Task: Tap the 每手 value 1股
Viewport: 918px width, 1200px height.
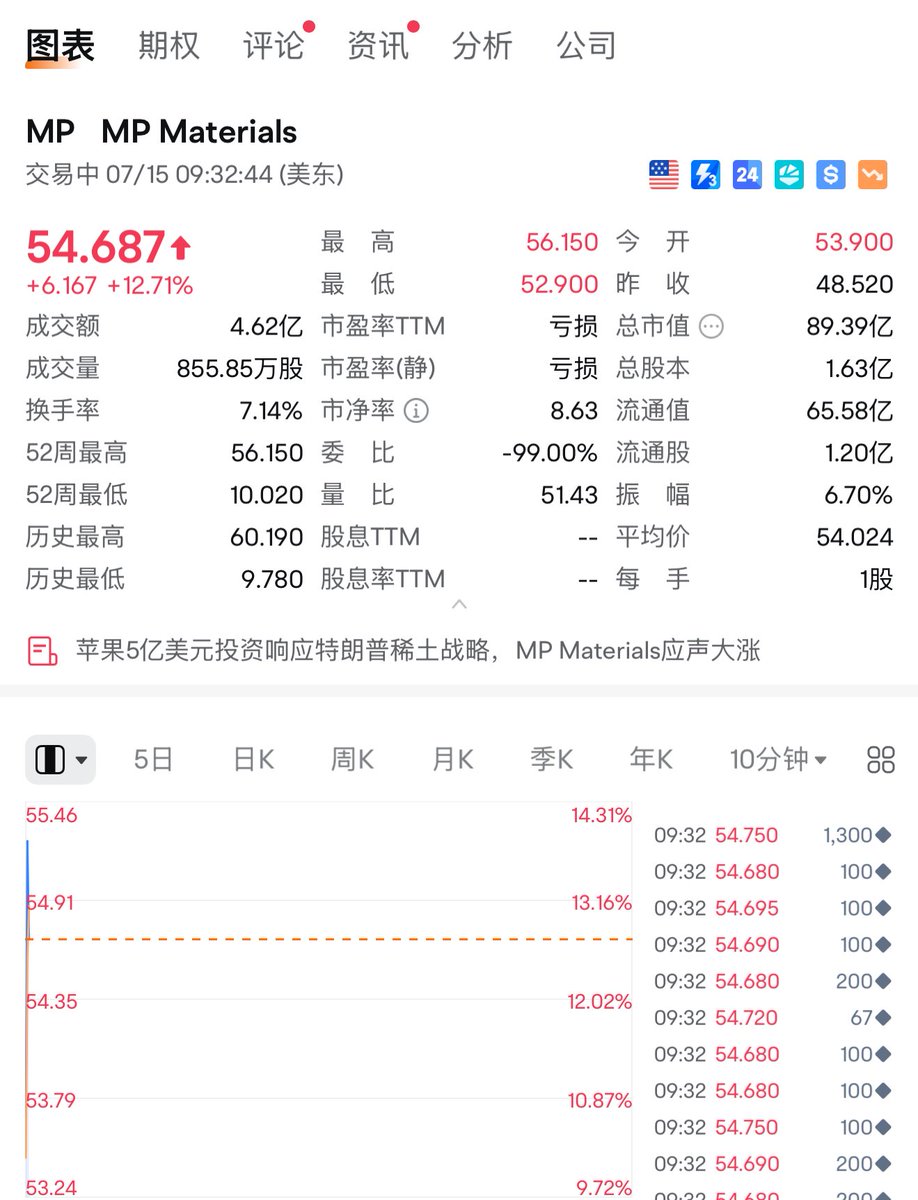Action: pos(876,578)
